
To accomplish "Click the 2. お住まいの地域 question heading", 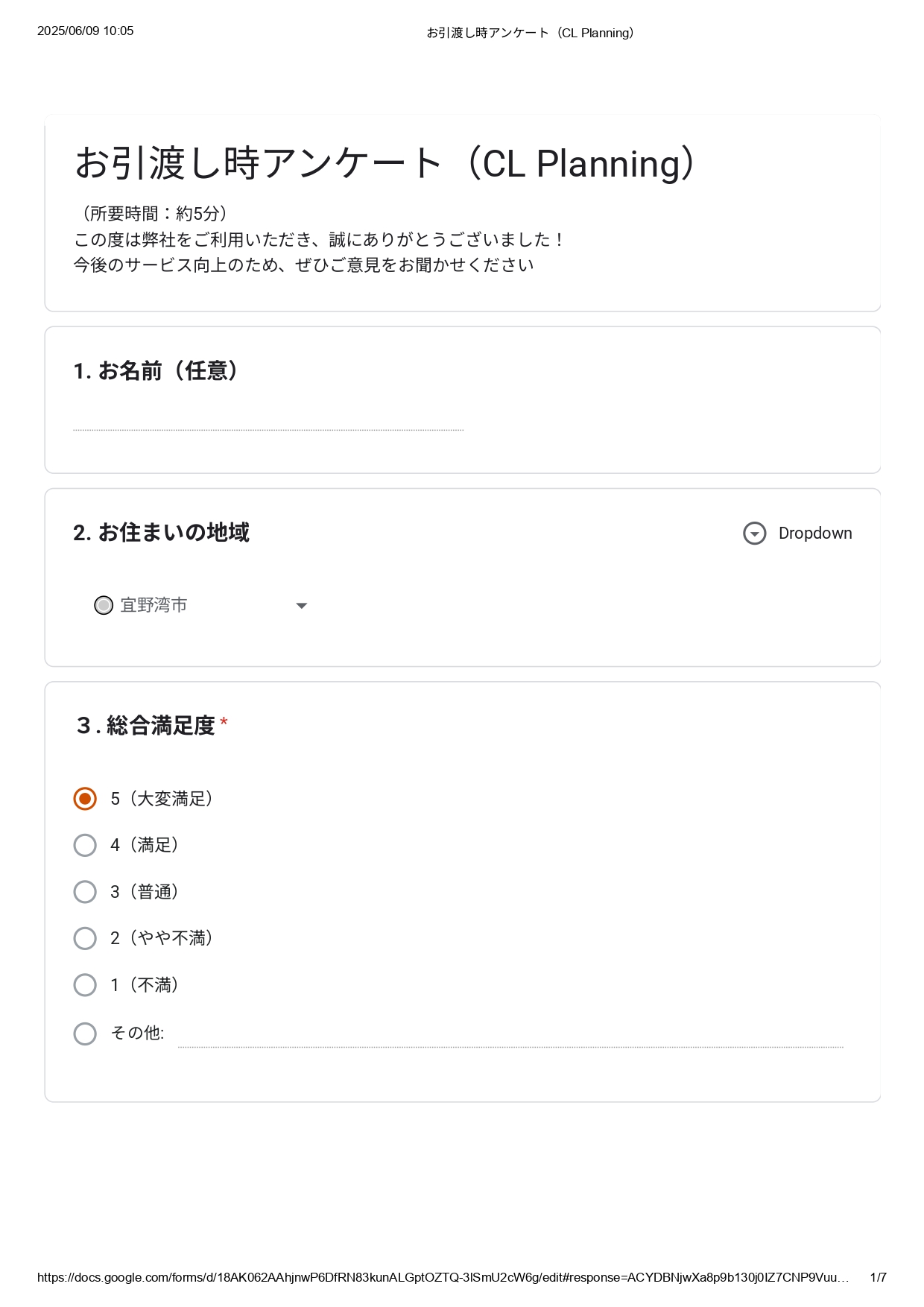I will [x=161, y=533].
